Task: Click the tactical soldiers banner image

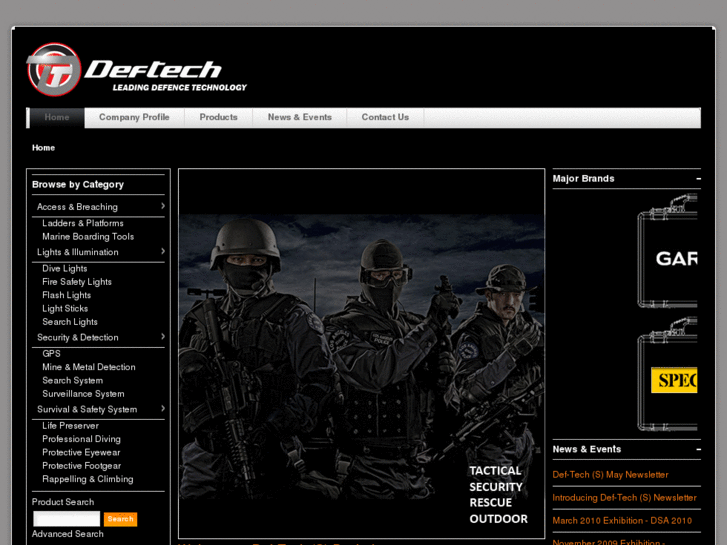Action: [361, 353]
